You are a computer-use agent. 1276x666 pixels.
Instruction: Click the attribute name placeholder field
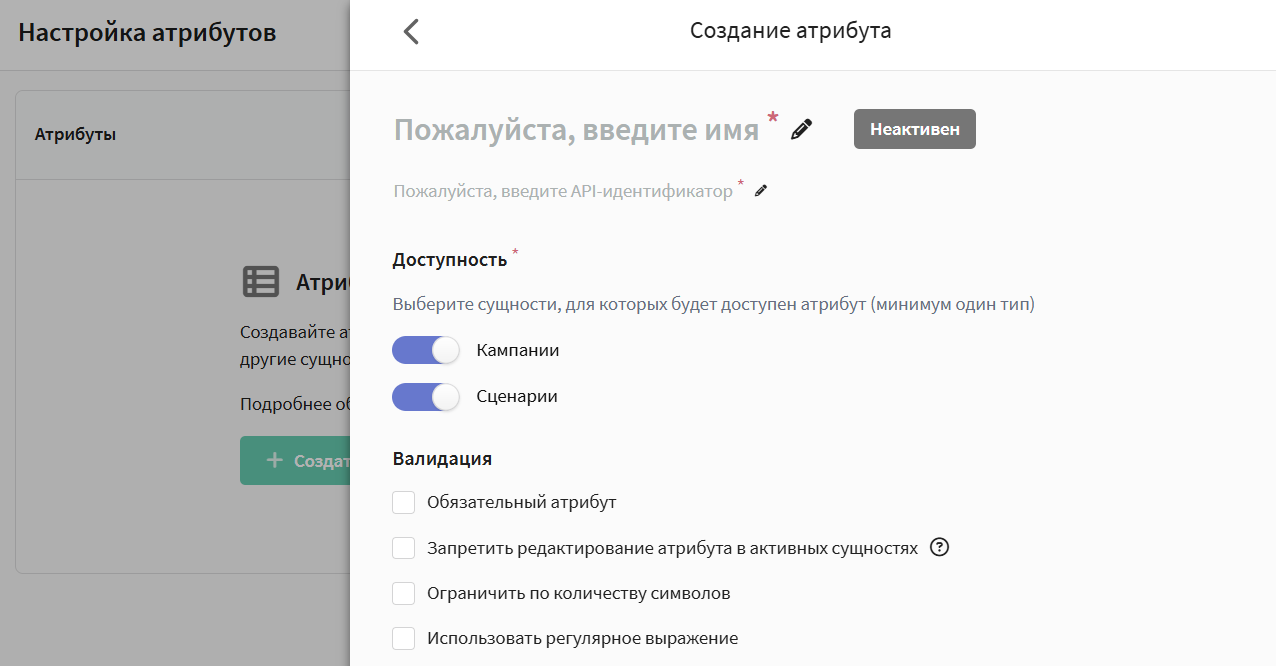(x=576, y=130)
